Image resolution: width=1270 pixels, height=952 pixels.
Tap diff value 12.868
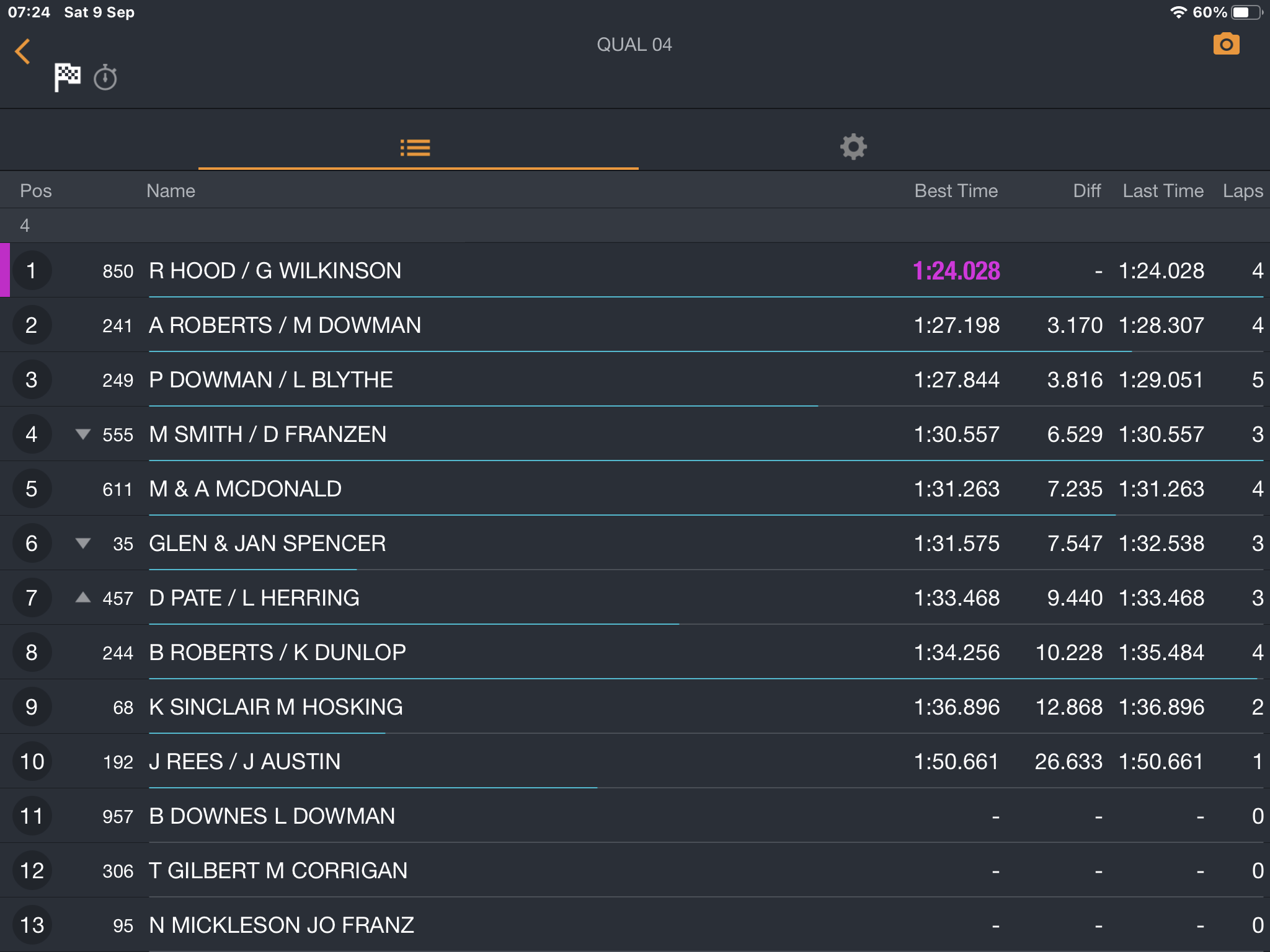coord(1069,707)
